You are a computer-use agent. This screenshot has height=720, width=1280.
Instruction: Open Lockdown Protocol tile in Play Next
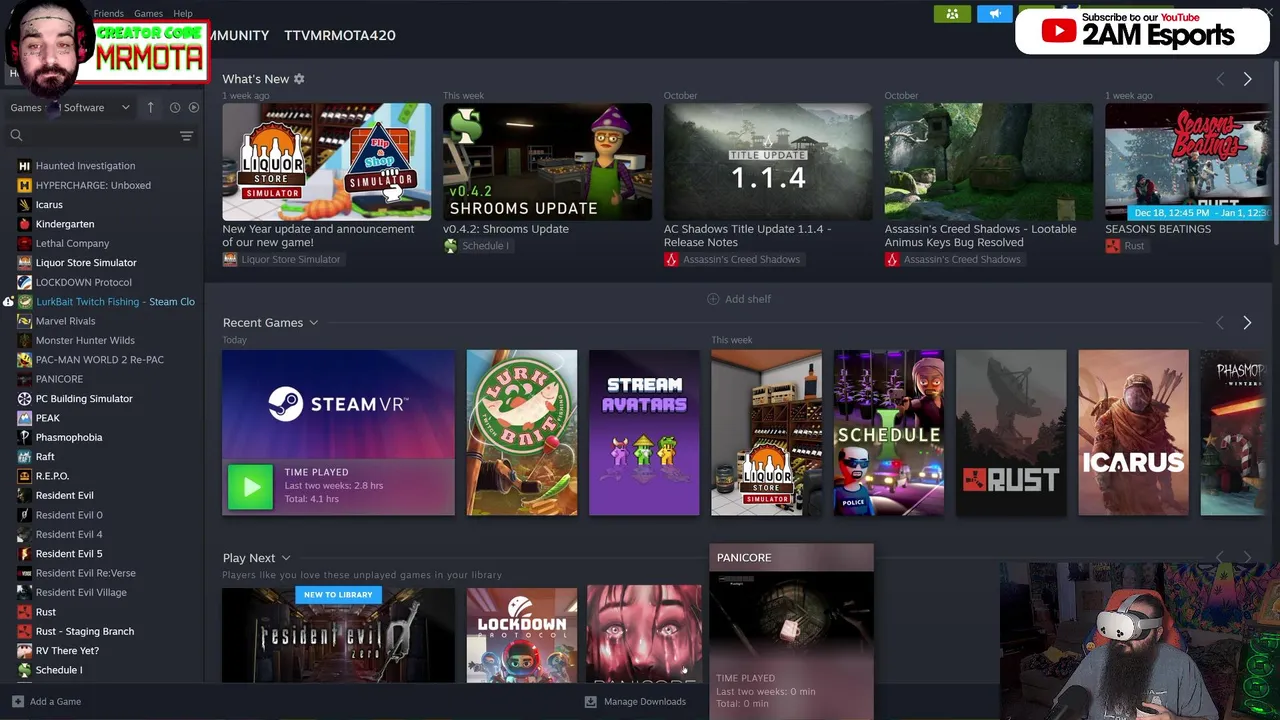tap(522, 636)
